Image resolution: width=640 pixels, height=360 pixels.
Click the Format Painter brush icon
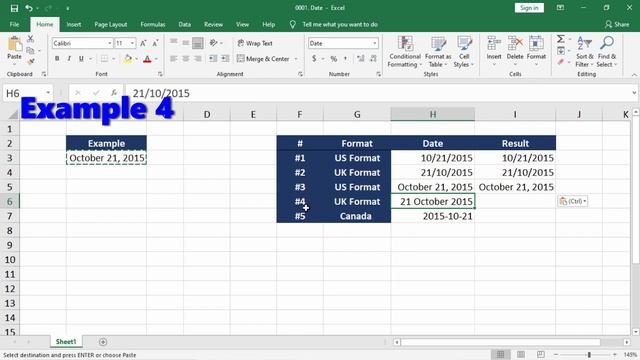pyautogui.click(x=30, y=62)
